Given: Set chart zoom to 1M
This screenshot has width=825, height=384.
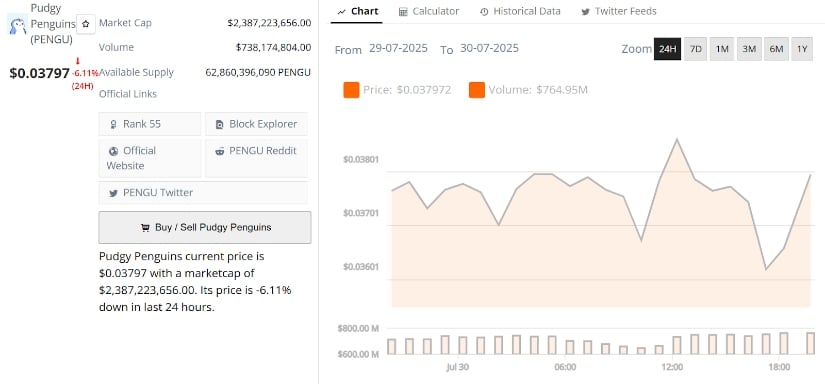Looking at the screenshot, I should (x=722, y=49).
